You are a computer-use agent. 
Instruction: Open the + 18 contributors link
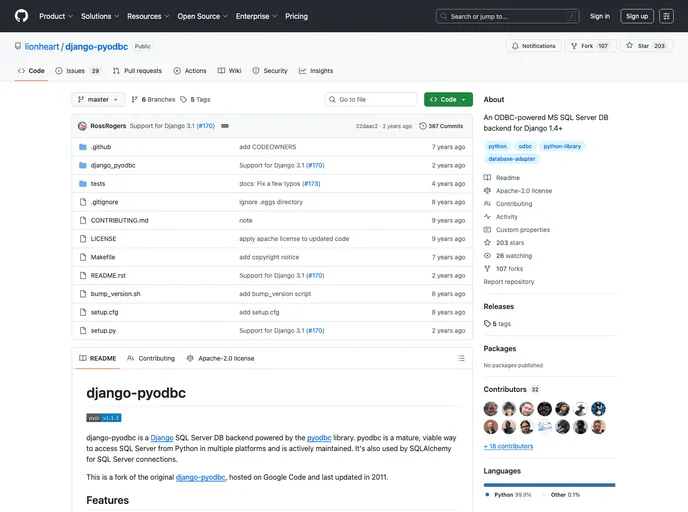(x=508, y=446)
